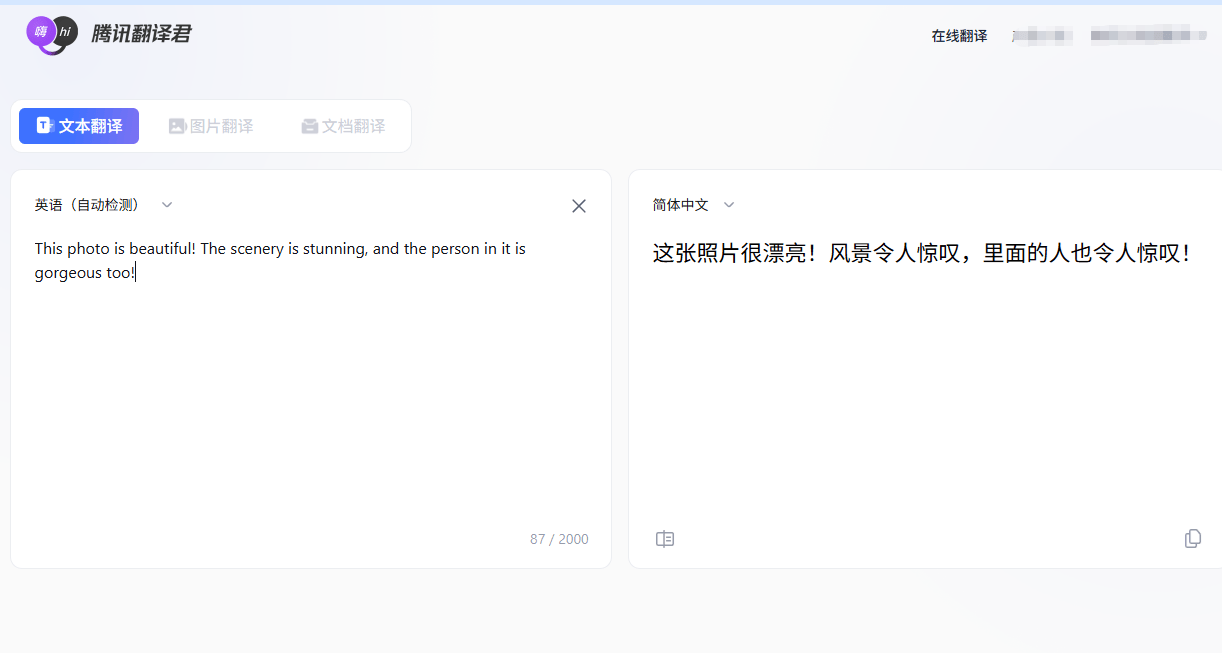The width and height of the screenshot is (1222, 653).
Task: Click the copy translation icon
Action: pos(1192,539)
